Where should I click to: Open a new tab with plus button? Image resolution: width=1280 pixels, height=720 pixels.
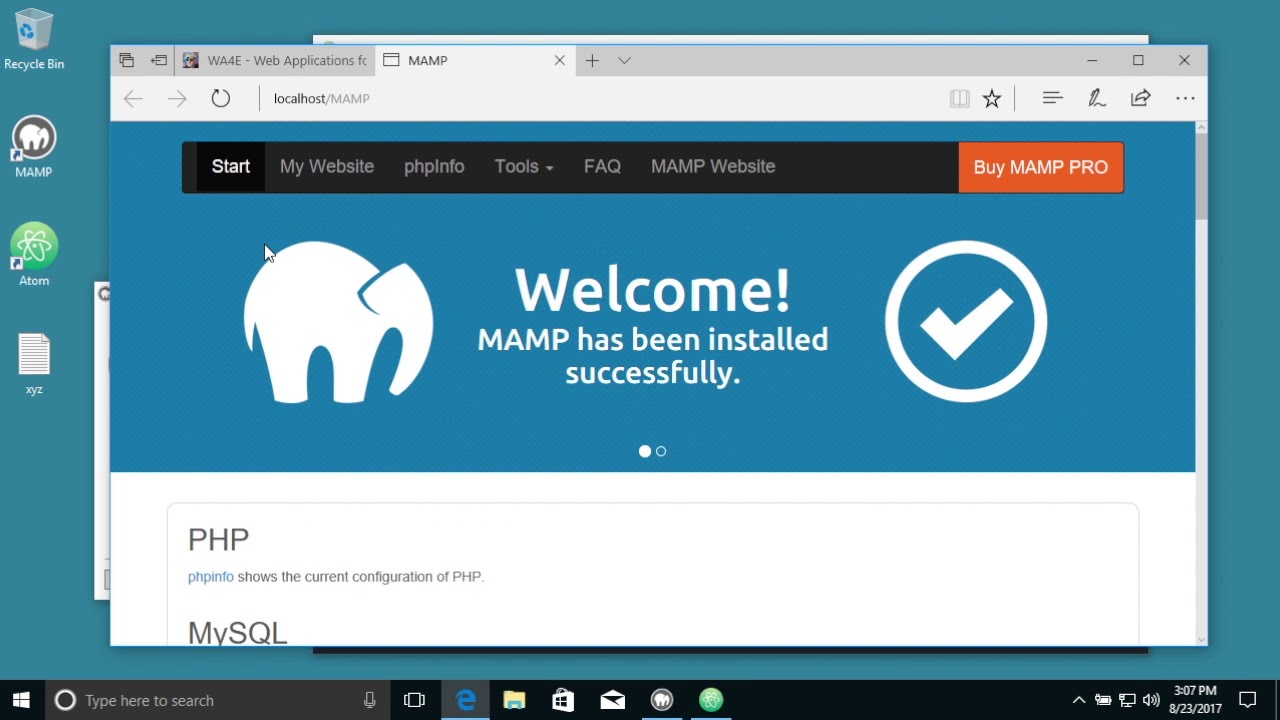click(592, 61)
